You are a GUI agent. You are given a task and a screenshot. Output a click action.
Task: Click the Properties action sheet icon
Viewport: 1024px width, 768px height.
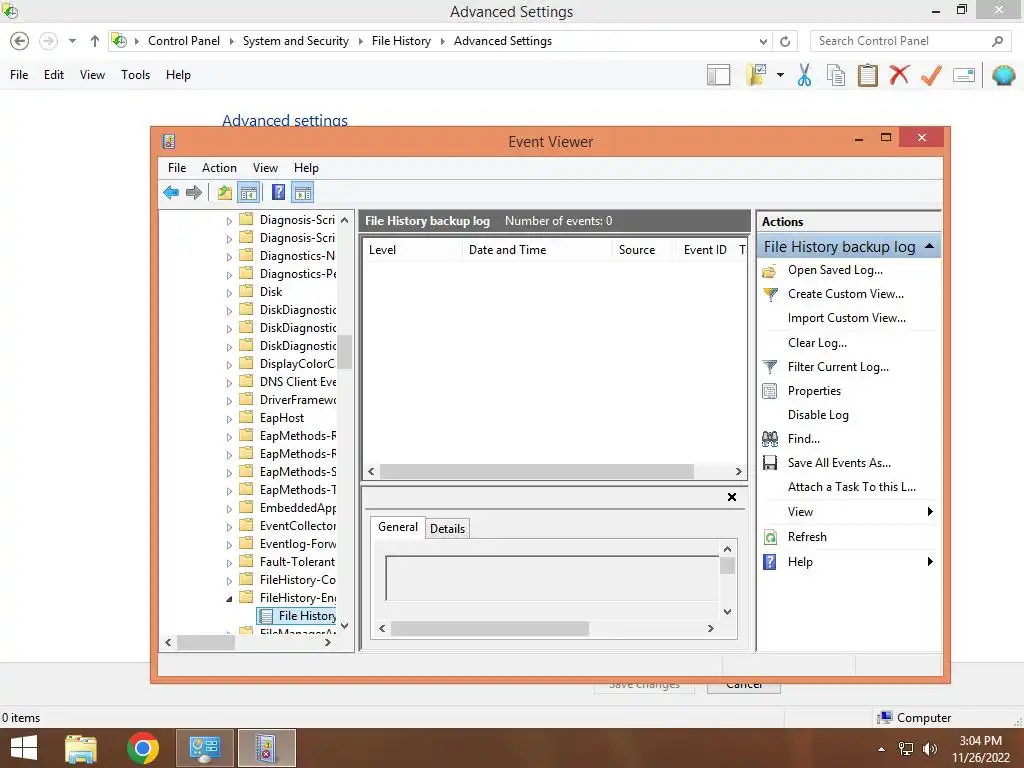click(x=770, y=391)
